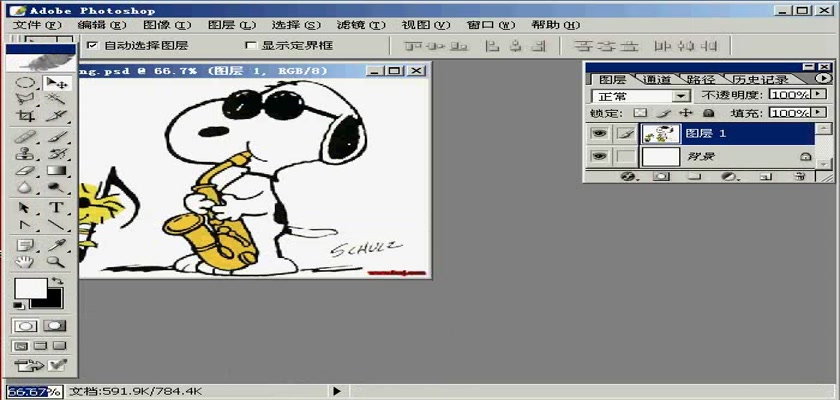This screenshot has height=400, width=840.
Task: Select the Polygonal Lasso tool
Action: tap(25, 99)
